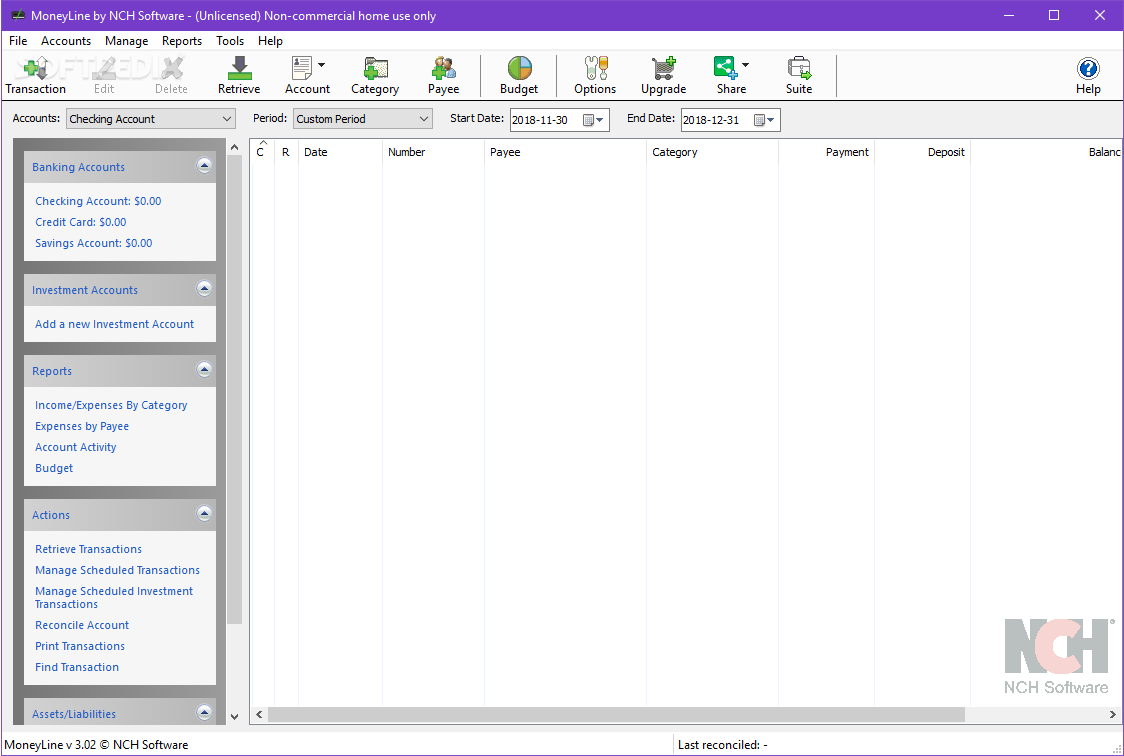Sort by the Payee column header
The height and width of the screenshot is (756, 1124).
click(x=565, y=152)
